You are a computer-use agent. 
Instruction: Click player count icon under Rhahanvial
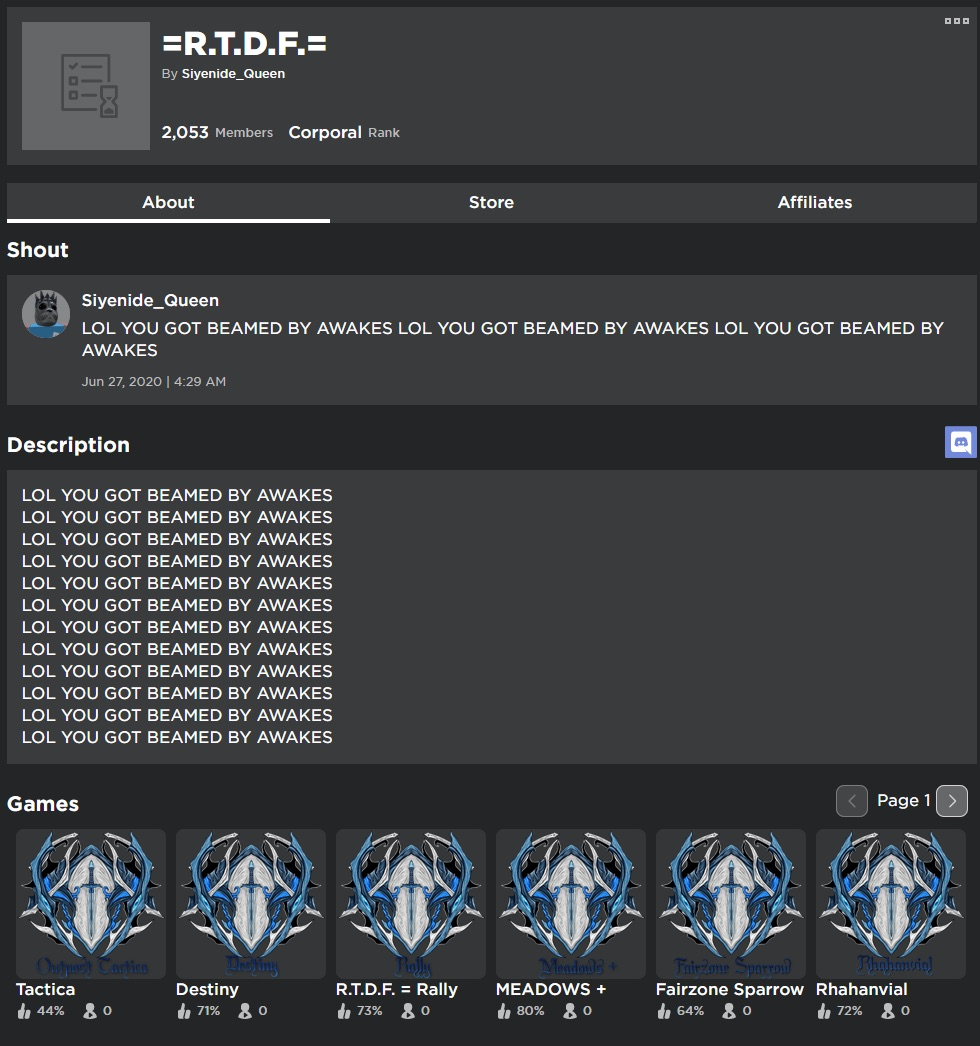(x=888, y=1011)
